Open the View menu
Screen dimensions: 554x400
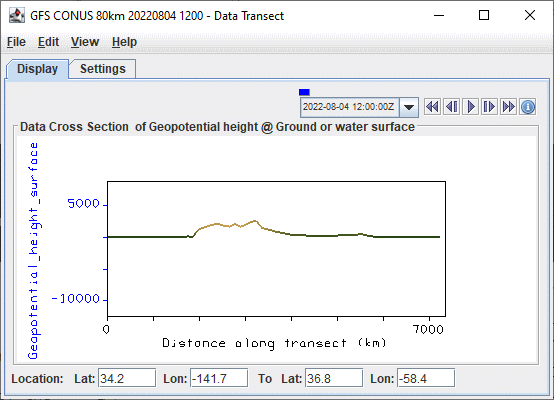[x=85, y=42]
